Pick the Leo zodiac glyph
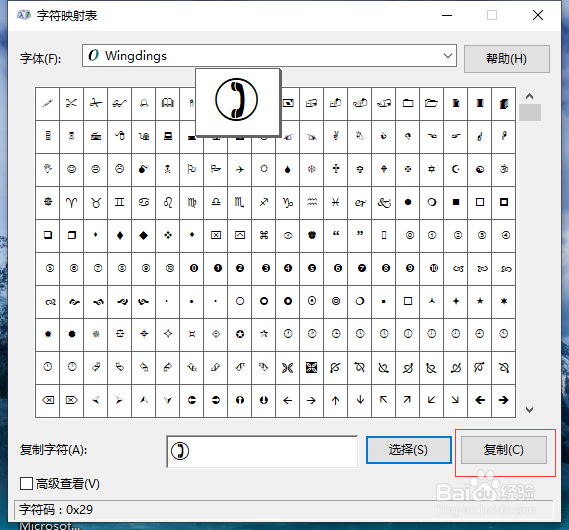This screenshot has width=569, height=530. point(168,203)
